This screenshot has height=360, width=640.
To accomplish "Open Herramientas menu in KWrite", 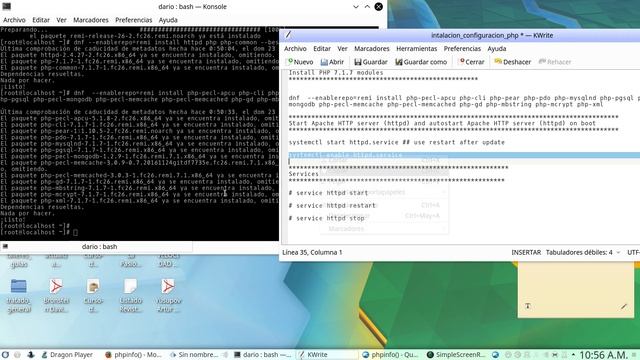I will [x=416, y=49].
